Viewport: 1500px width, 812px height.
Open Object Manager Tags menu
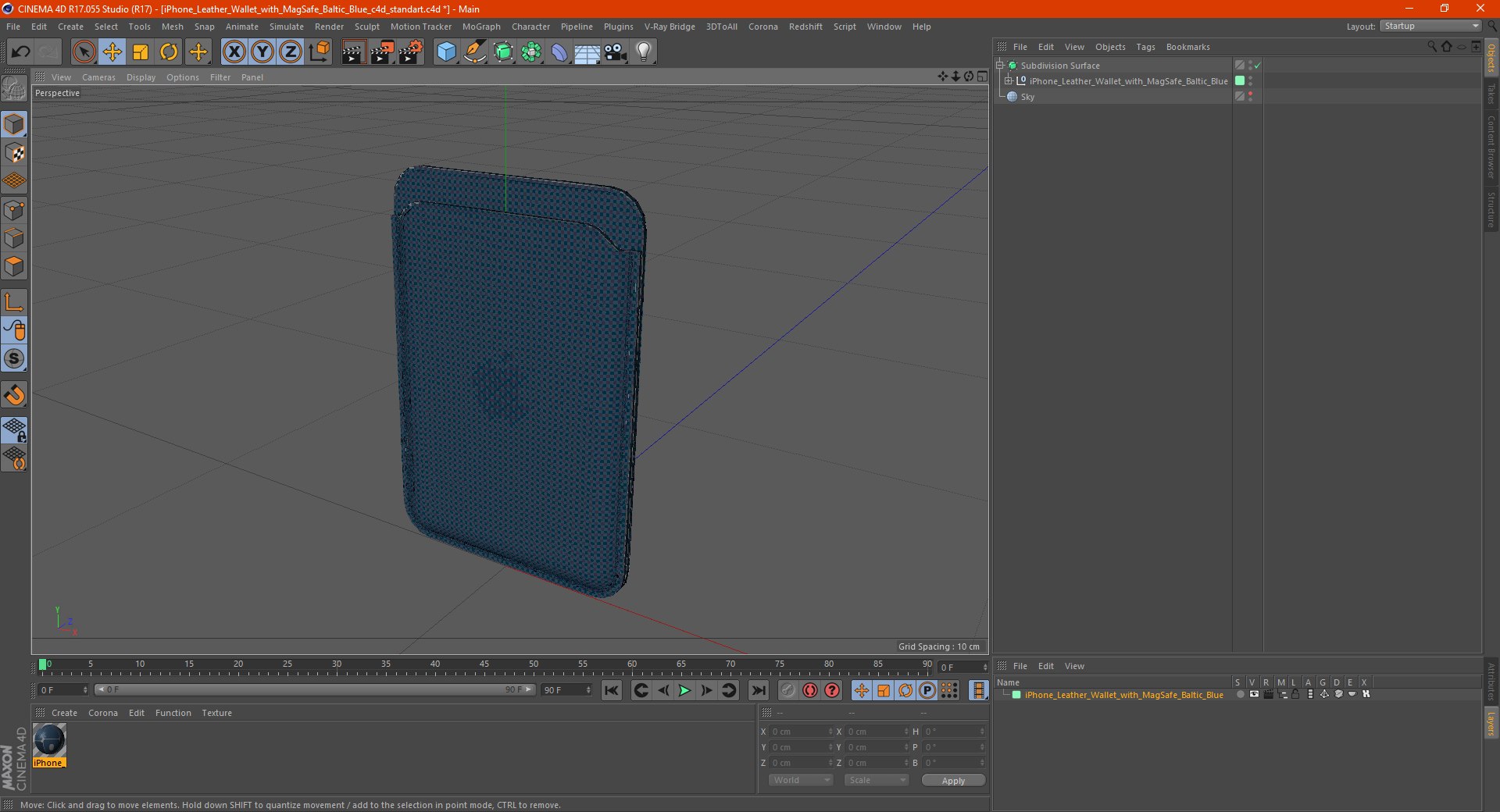(1145, 47)
